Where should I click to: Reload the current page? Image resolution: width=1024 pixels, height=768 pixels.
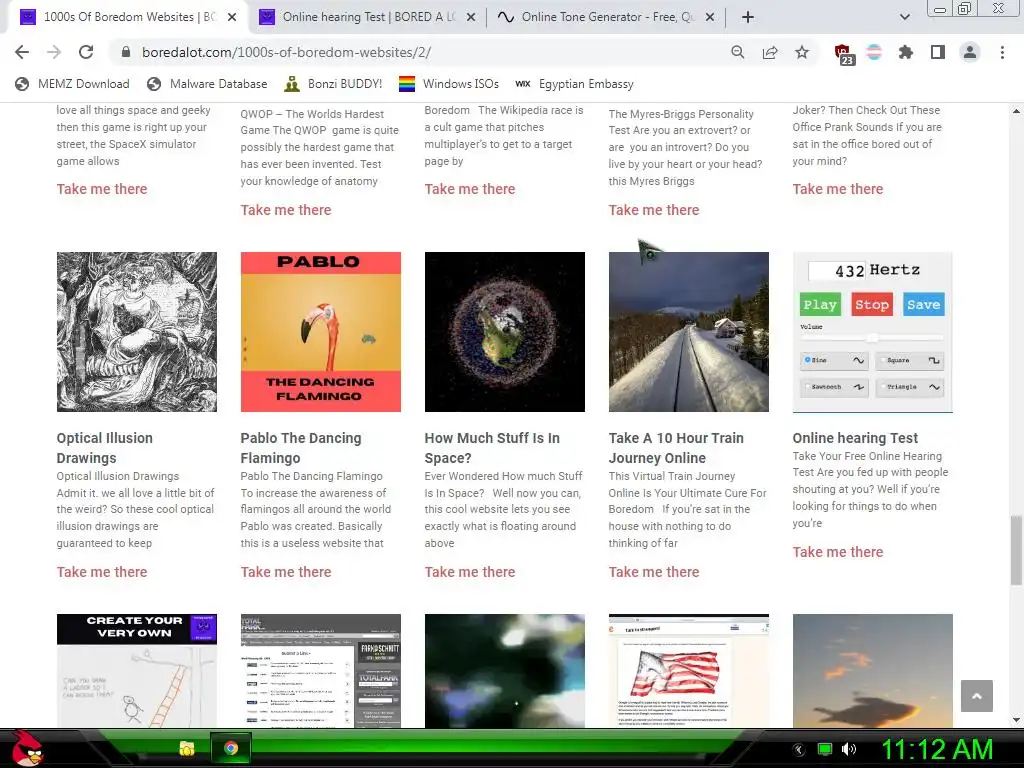click(86, 52)
